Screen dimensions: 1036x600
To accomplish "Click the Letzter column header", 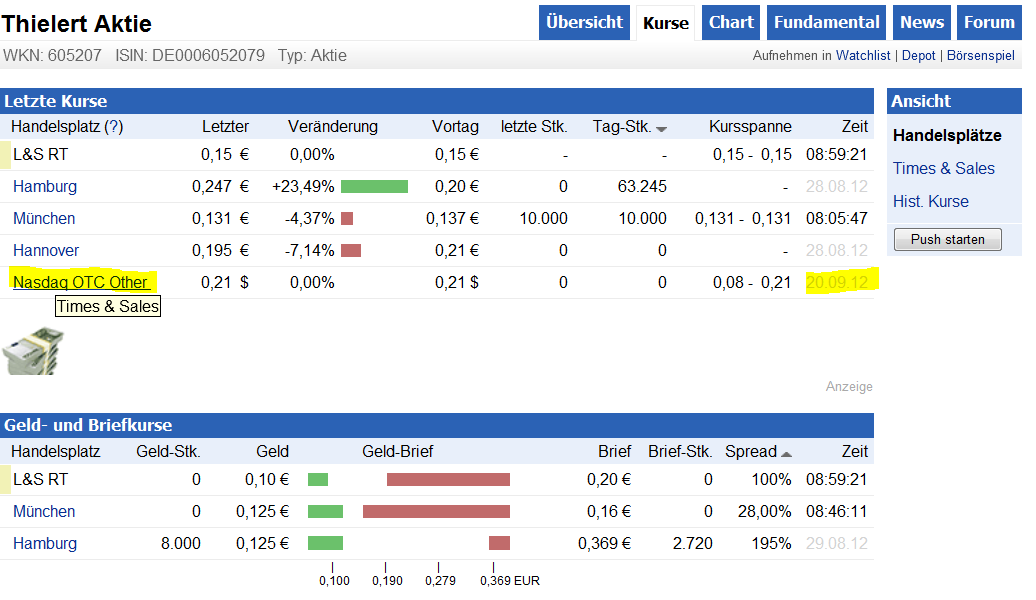I will coord(225,126).
